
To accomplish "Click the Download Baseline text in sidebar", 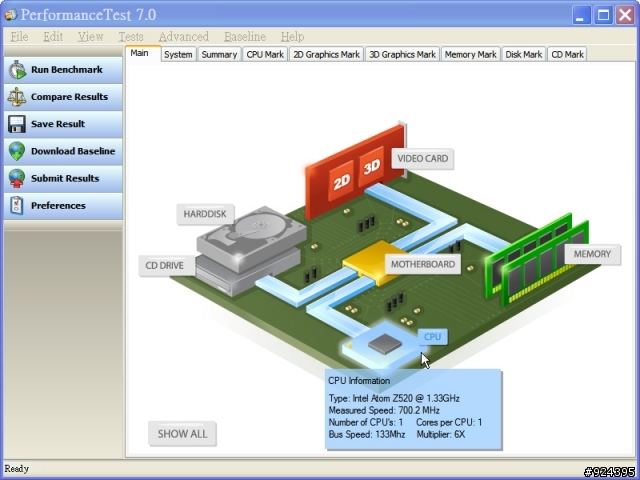I will pos(73,151).
